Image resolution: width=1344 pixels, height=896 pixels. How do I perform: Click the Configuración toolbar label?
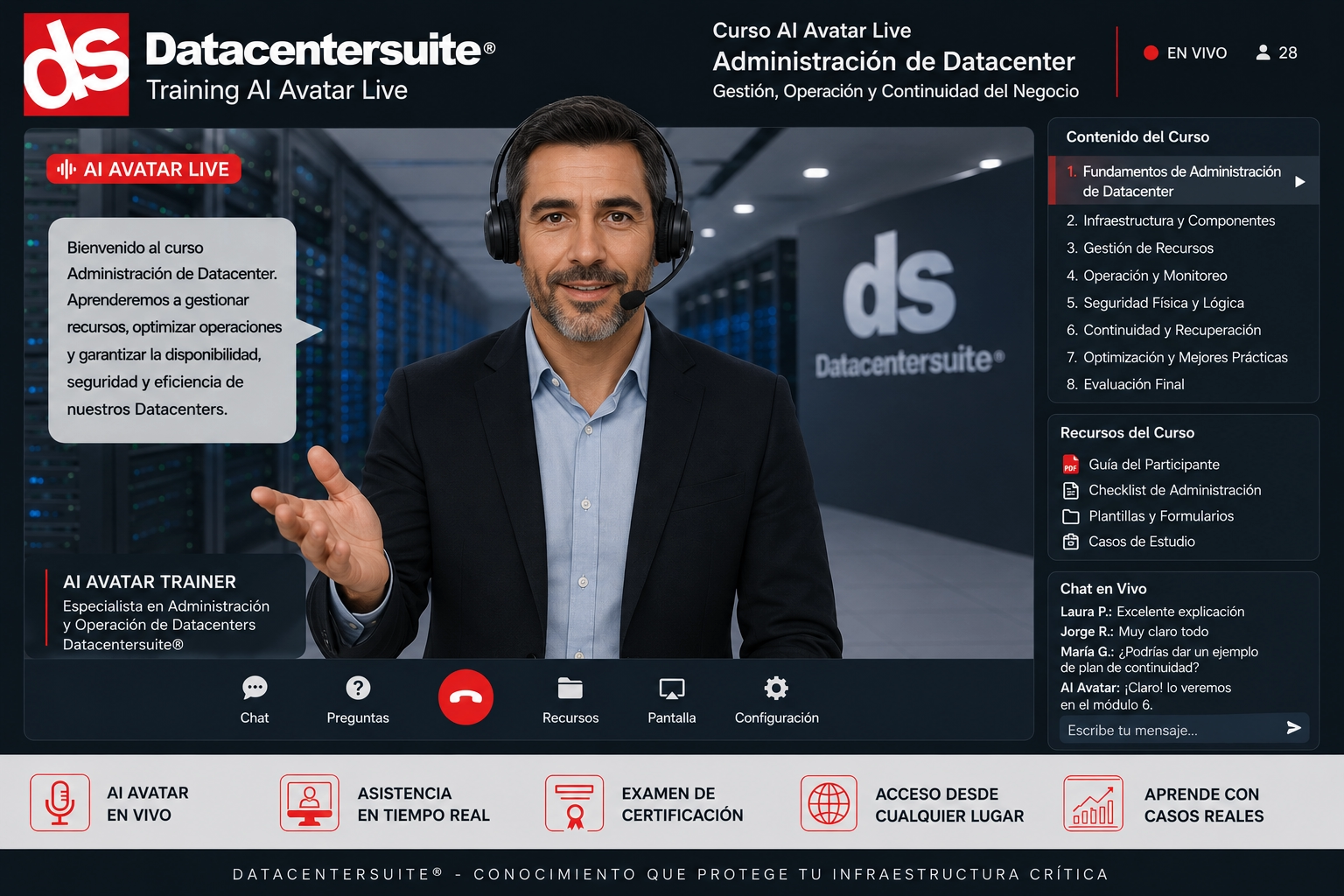pos(777,717)
